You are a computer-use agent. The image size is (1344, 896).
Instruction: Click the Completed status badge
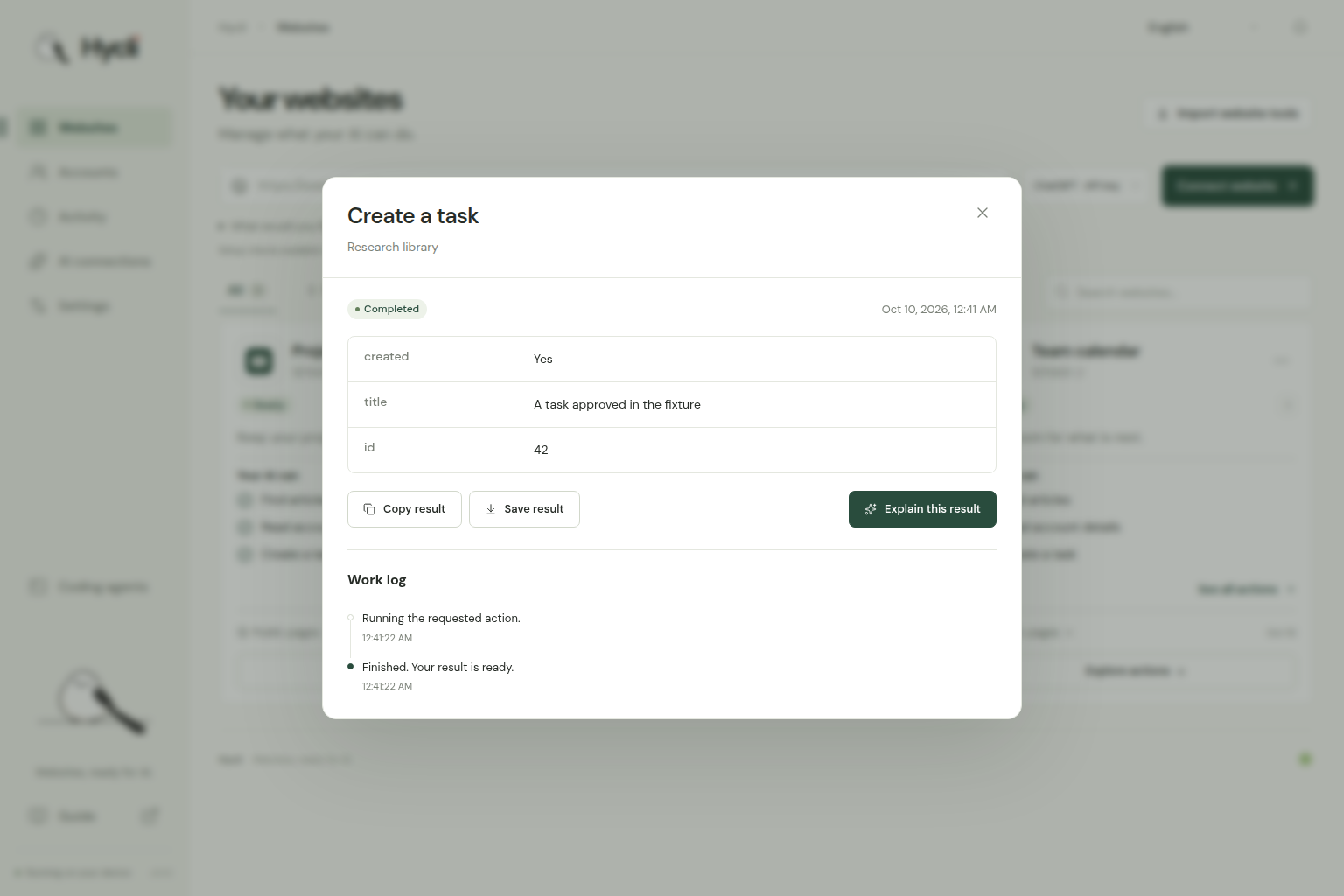pos(387,309)
